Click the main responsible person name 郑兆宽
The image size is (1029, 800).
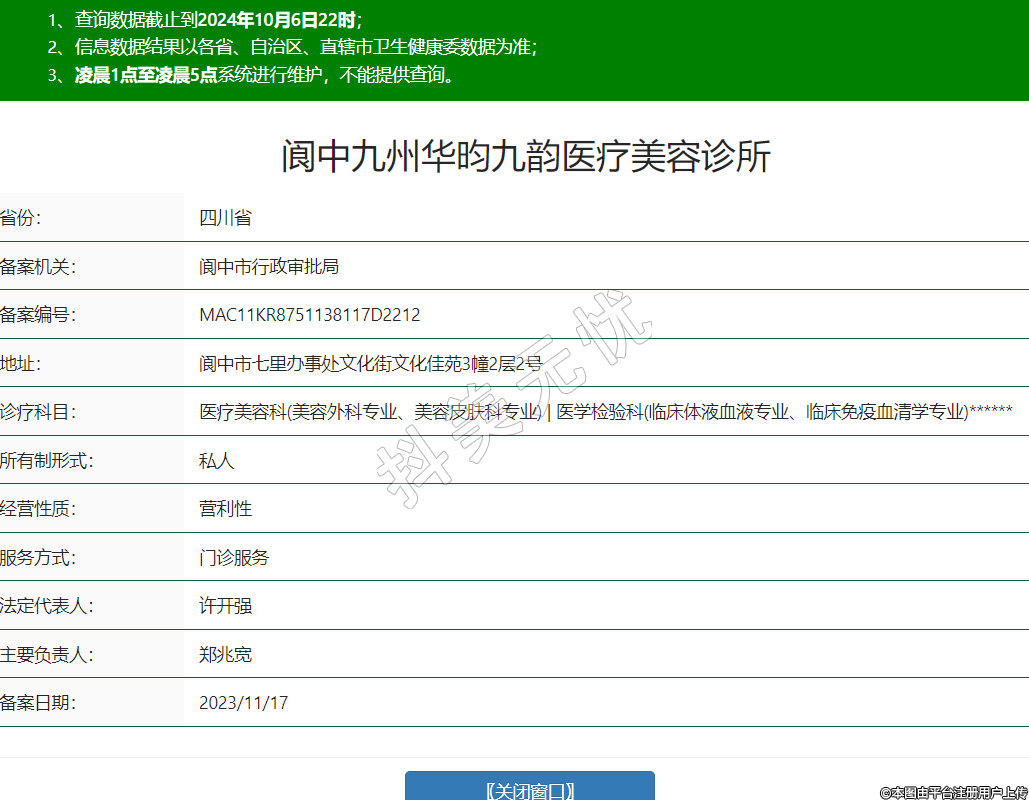coord(225,655)
